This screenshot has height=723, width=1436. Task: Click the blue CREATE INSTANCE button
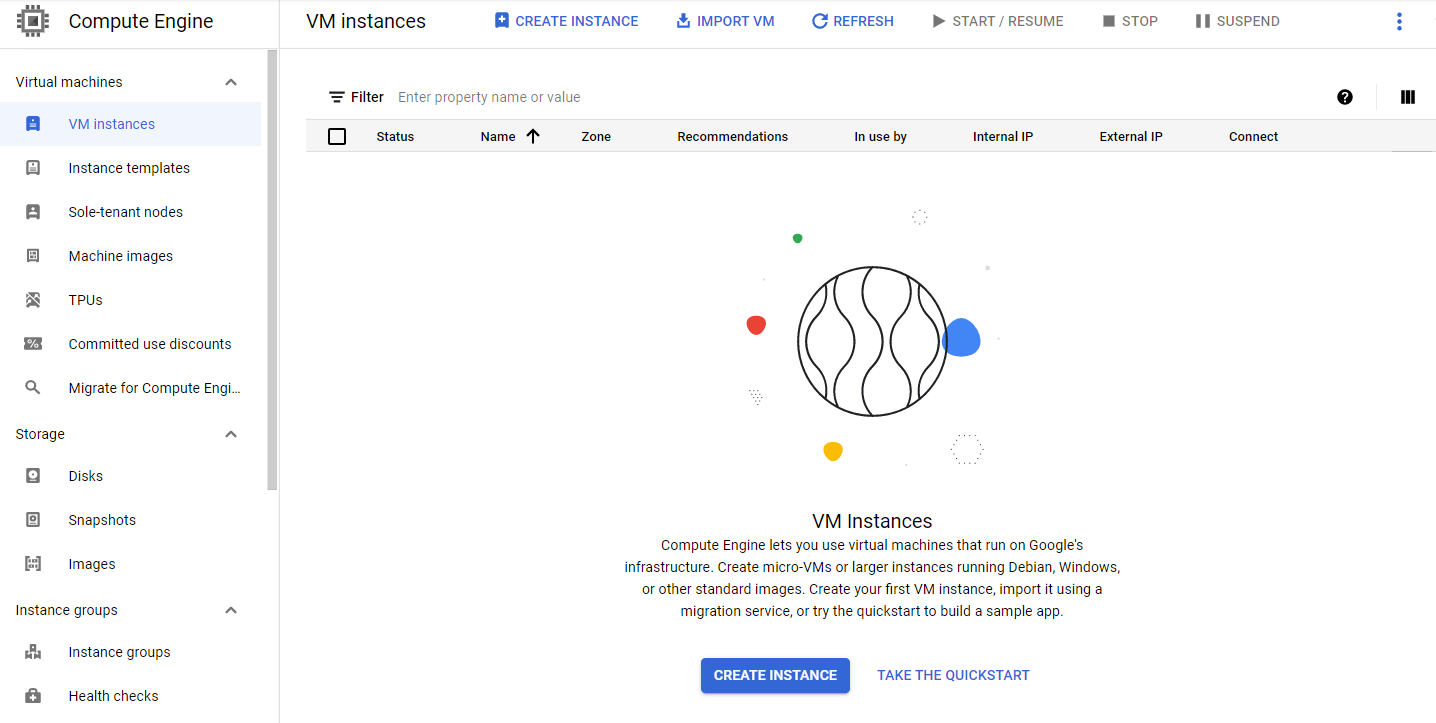775,675
